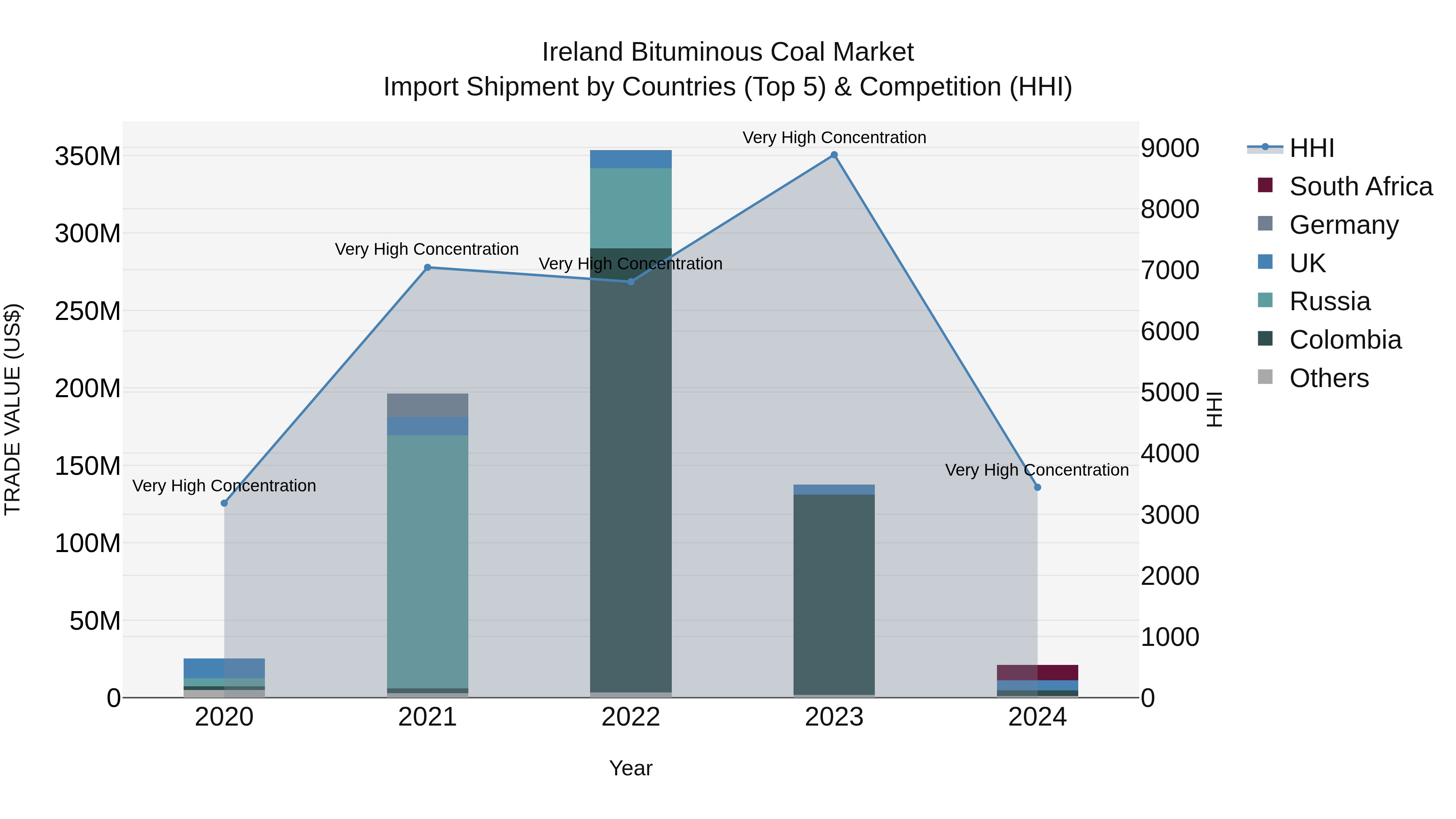Click South Africa maroon legend swatch

pyautogui.click(x=1265, y=185)
